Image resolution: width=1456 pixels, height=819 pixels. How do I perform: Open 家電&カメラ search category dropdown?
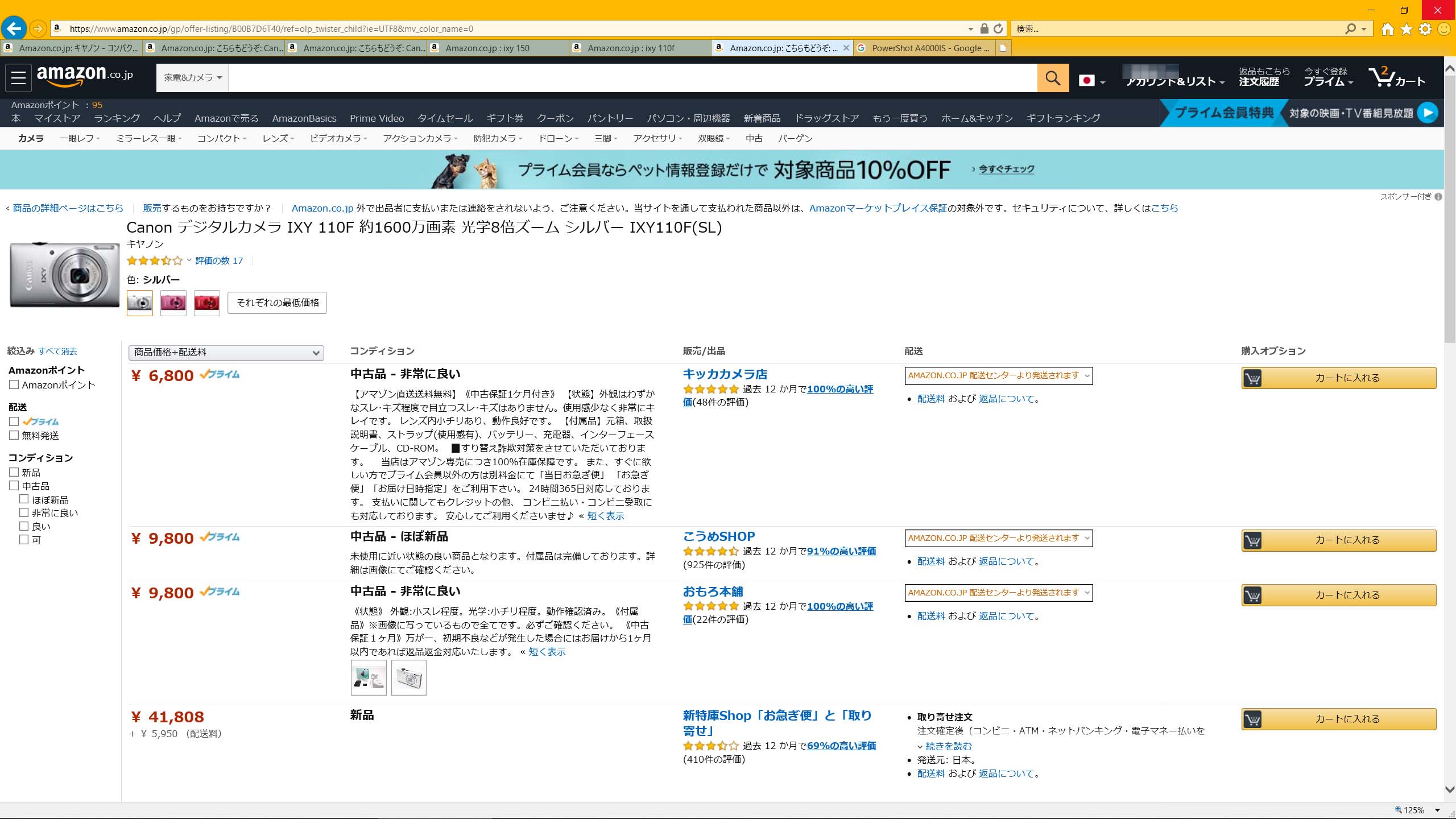[192, 77]
